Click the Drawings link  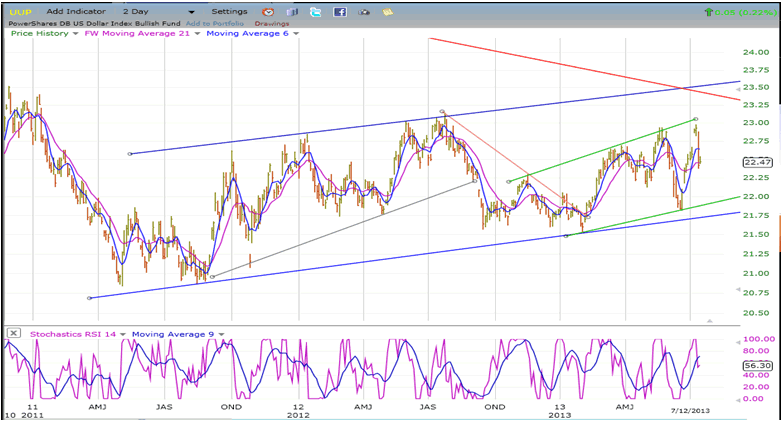coord(270,22)
